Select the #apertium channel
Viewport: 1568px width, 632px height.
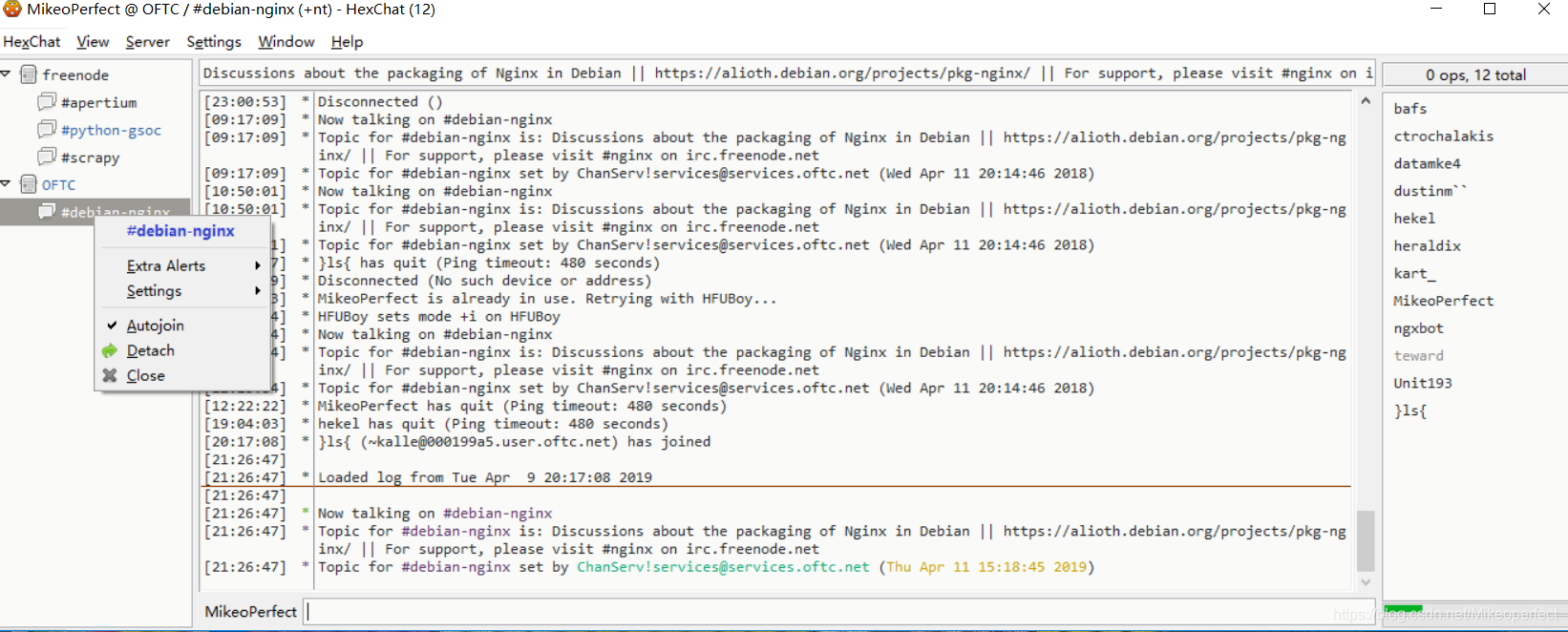[x=98, y=102]
